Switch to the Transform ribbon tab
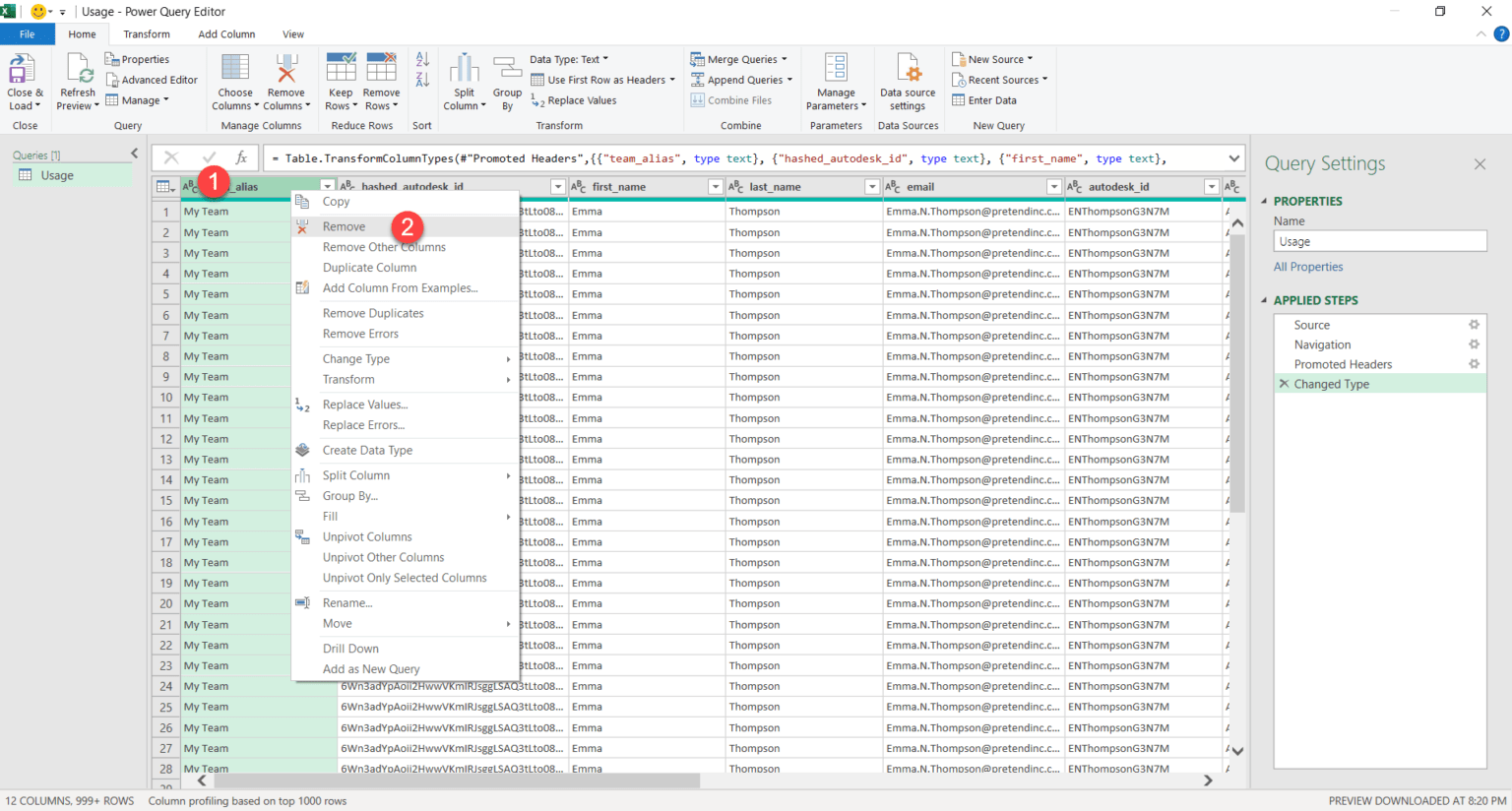The image size is (1512, 811). [x=146, y=32]
